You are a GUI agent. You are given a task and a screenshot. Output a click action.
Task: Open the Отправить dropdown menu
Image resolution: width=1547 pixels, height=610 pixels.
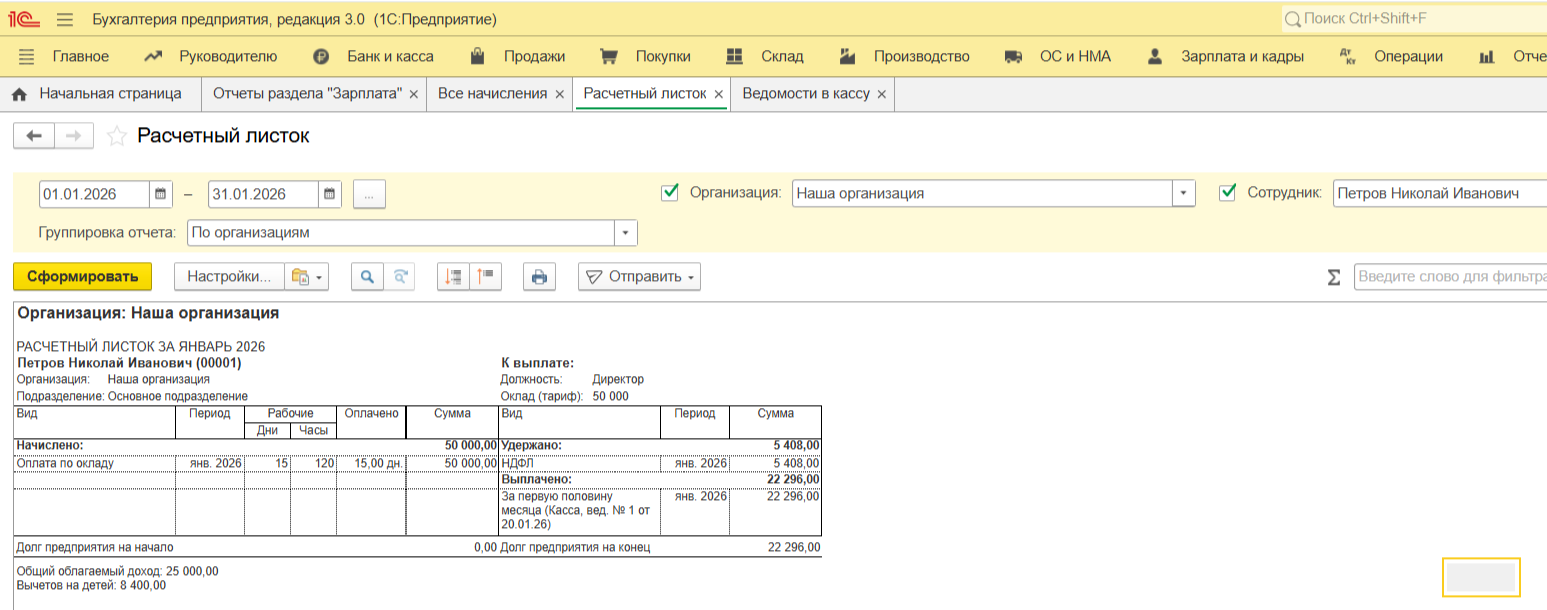639,277
